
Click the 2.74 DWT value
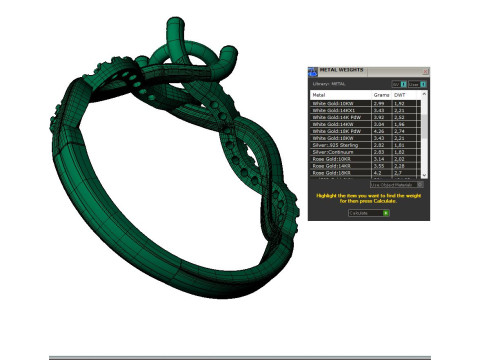click(x=399, y=131)
